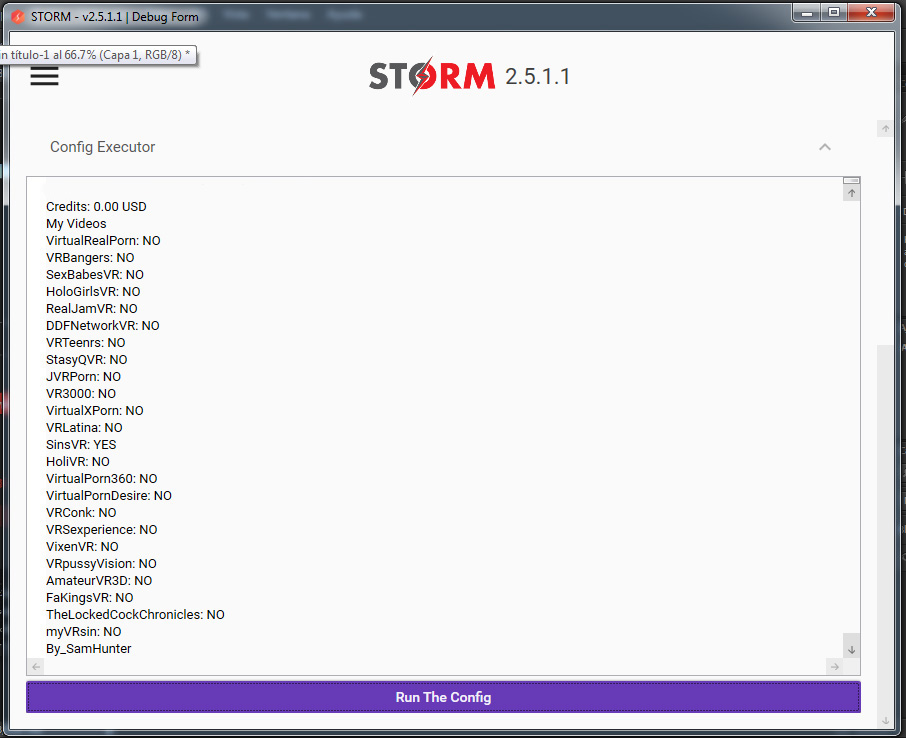Click the 'SinsVR: YES' line
The height and width of the screenshot is (738, 906).
81,444
